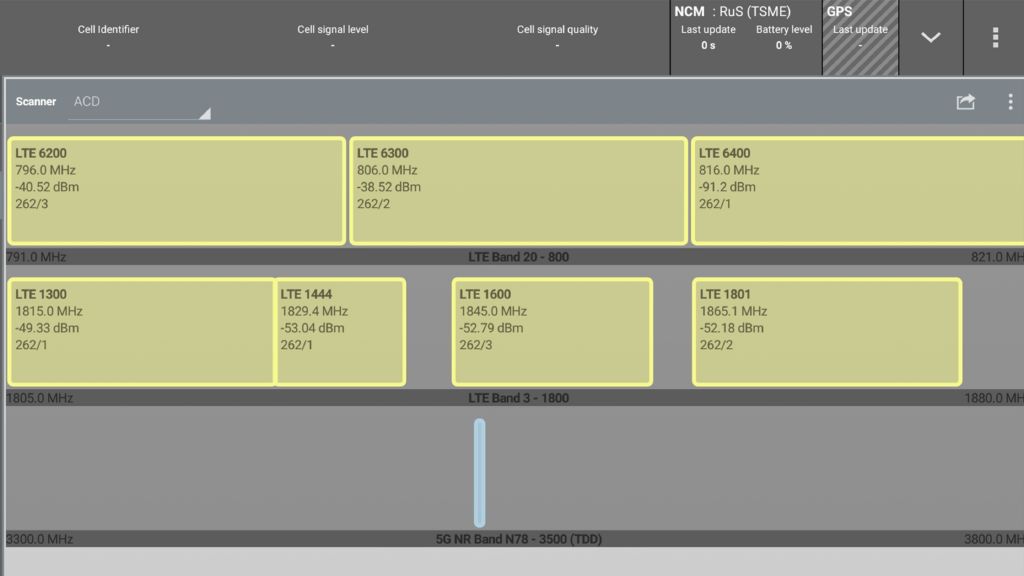Select the LTE 6200 cell showing -40.52 dBm
1024x576 pixels.
click(x=176, y=188)
